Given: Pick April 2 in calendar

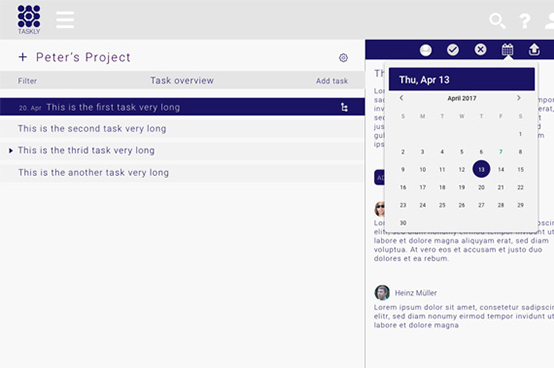Looking at the screenshot, I should pyautogui.click(x=403, y=152).
